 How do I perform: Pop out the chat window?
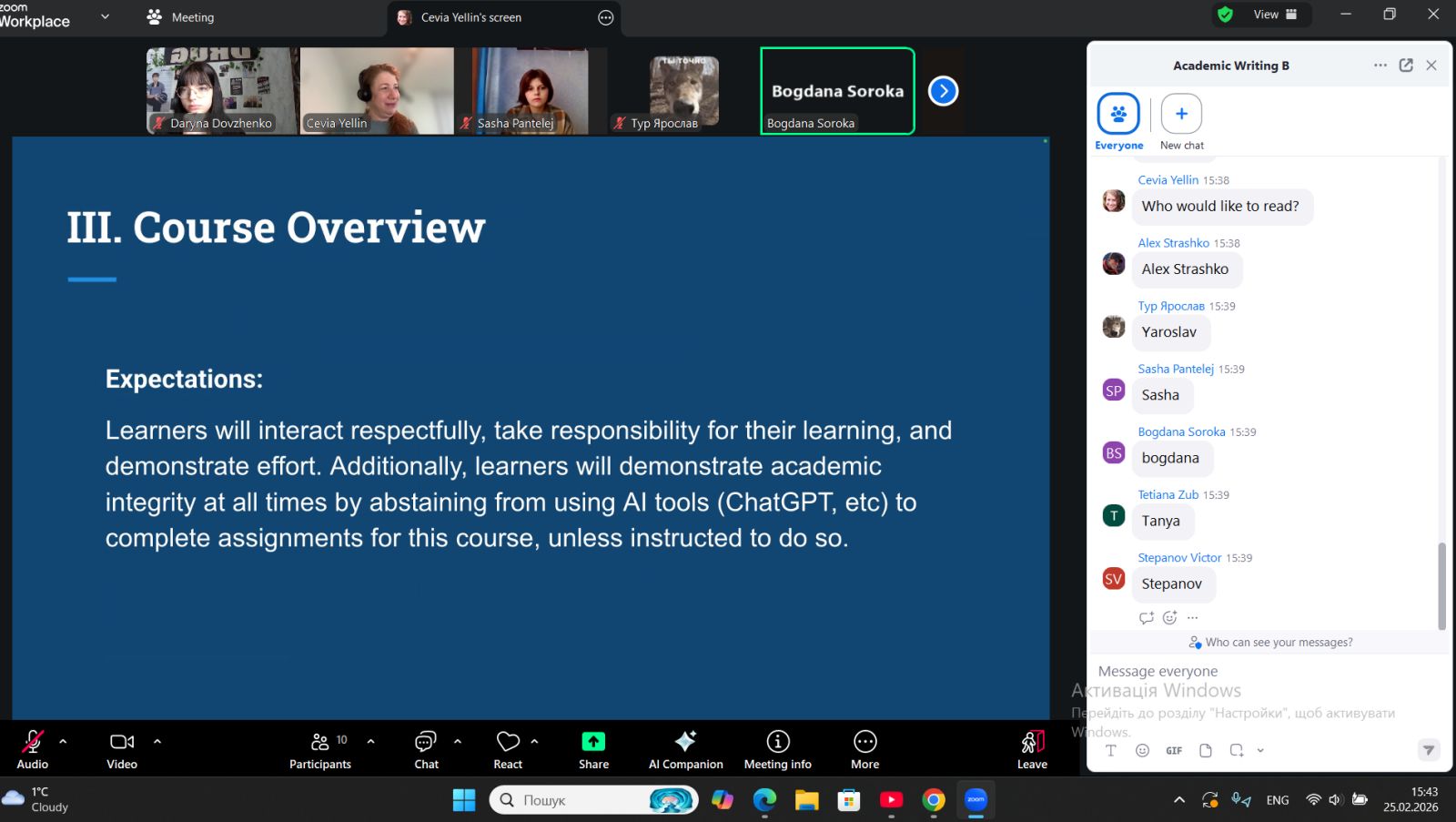(1406, 66)
